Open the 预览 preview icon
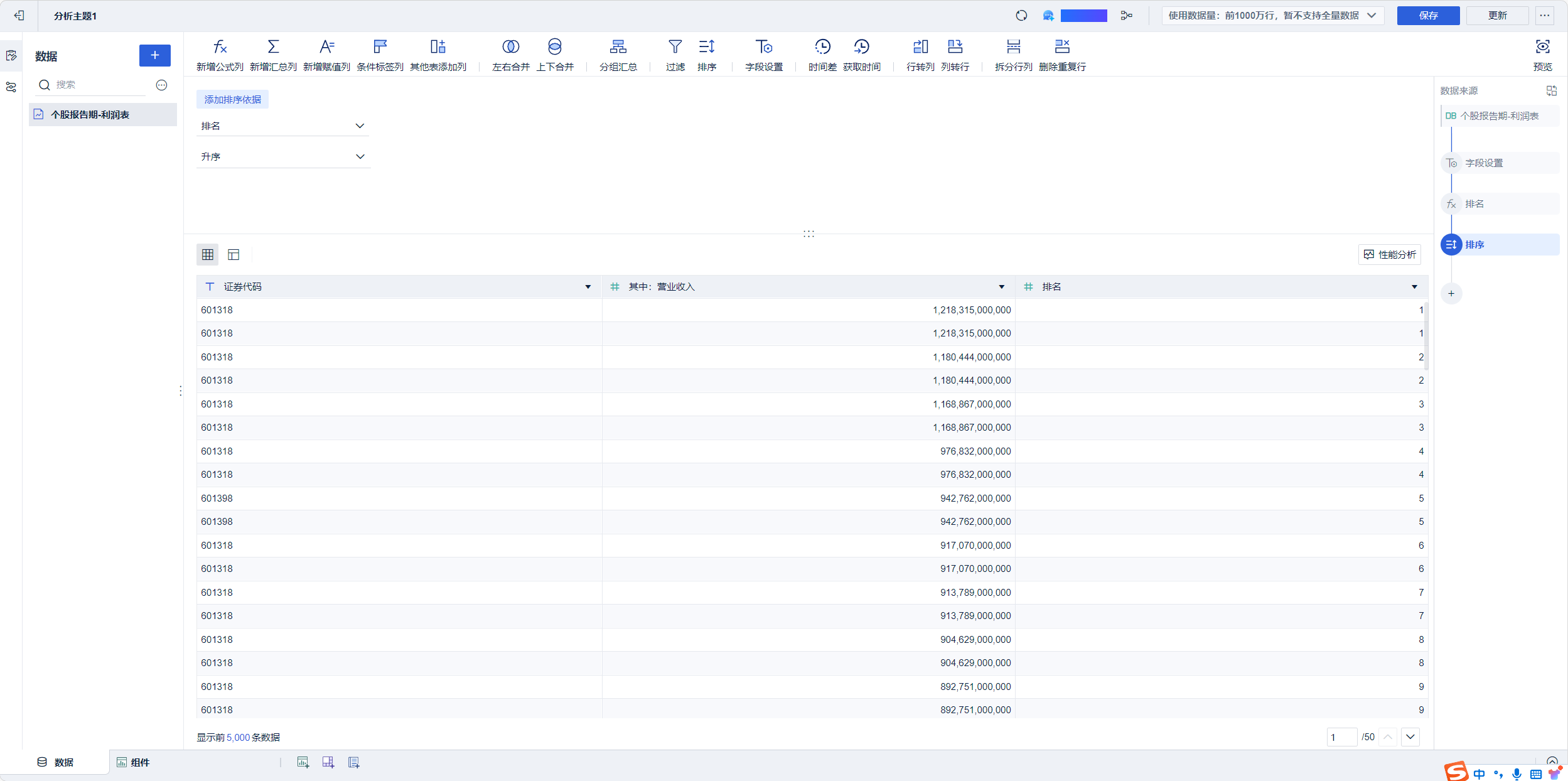1568x781 pixels. point(1542,47)
